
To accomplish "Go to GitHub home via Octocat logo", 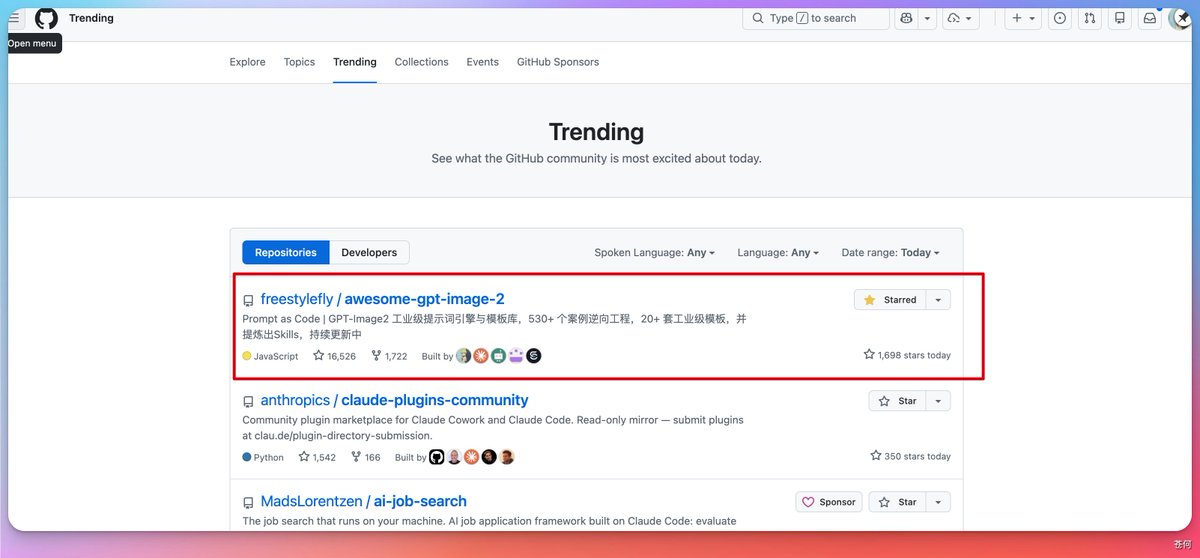I will click(x=46, y=18).
